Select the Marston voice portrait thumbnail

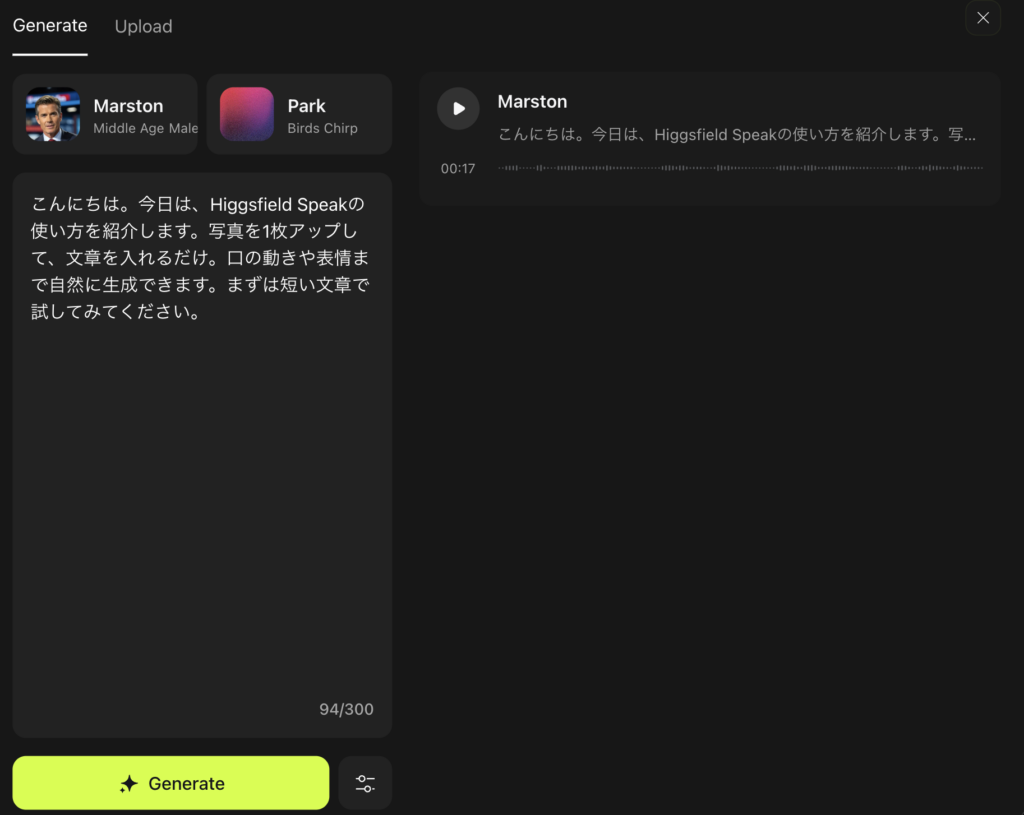click(53, 114)
